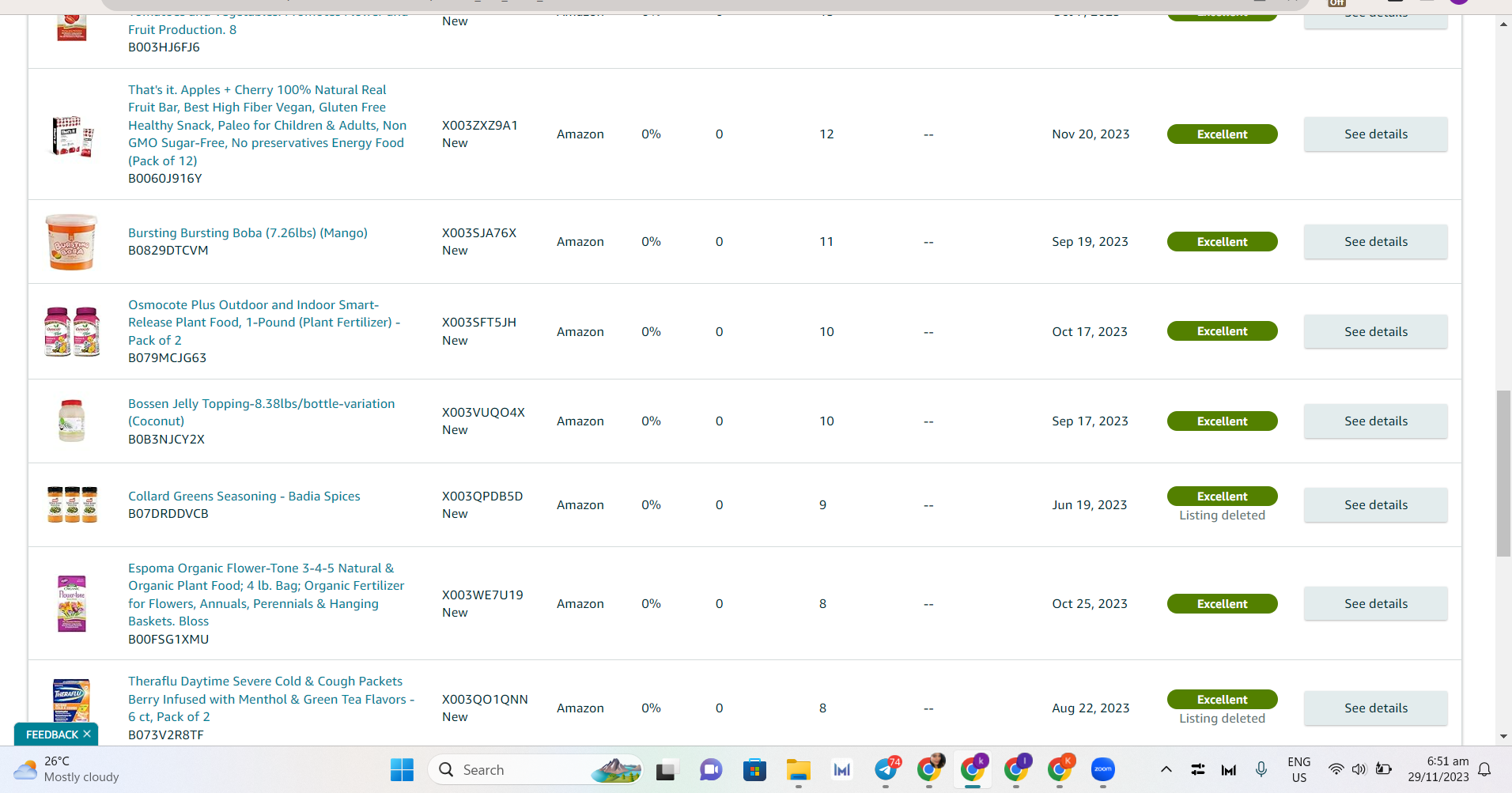
Task: Open the notification bell in the taskbar
Action: tap(1485, 769)
